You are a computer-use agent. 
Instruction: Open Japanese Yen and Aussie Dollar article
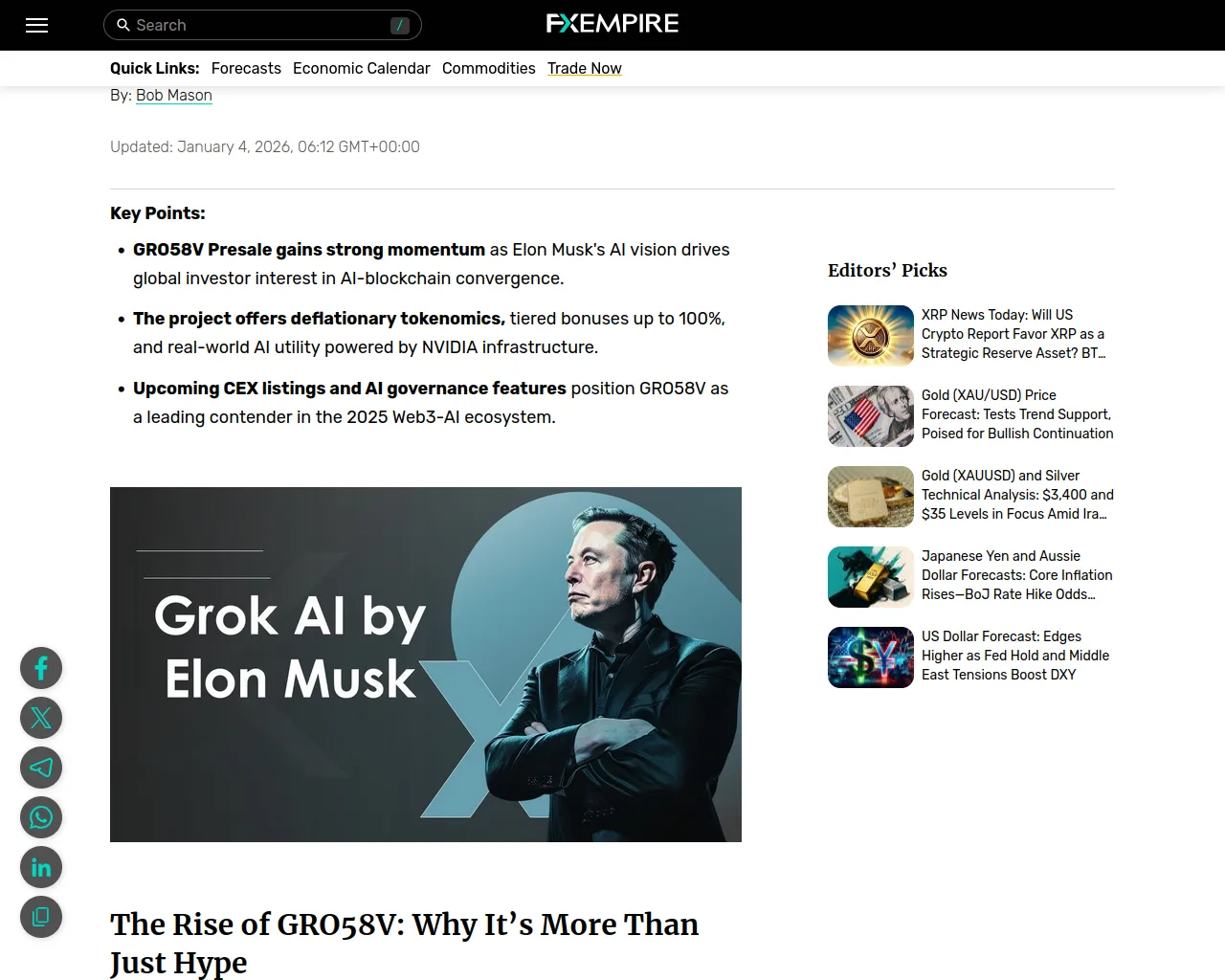pyautogui.click(x=1017, y=575)
